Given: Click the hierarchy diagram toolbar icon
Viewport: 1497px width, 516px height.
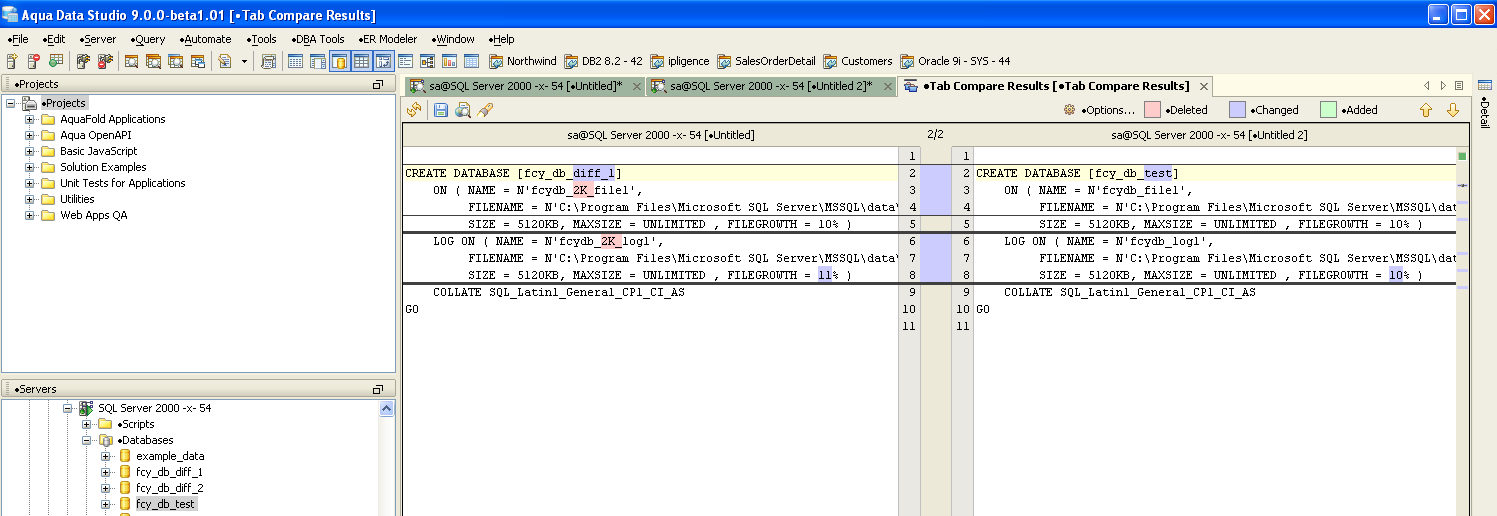Looking at the screenshot, I should coord(427,61).
